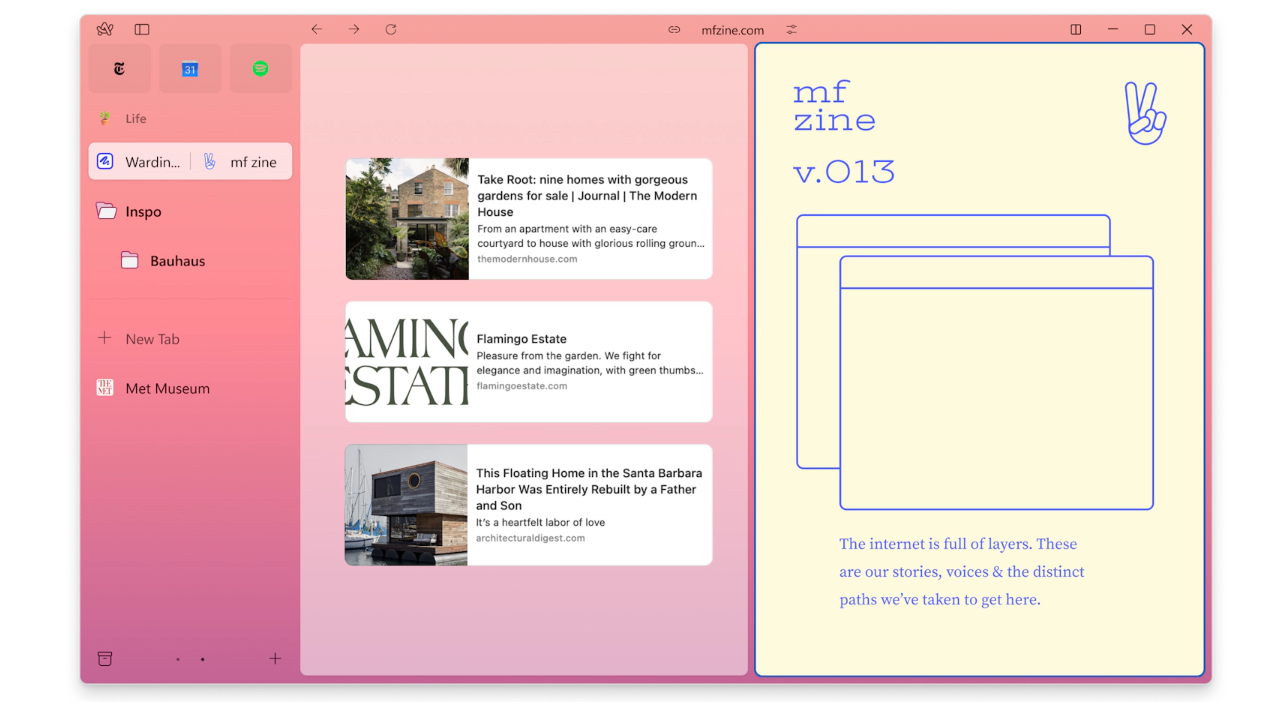Click New Tab in the sidebar
The image size is (1283, 702).
152,339
